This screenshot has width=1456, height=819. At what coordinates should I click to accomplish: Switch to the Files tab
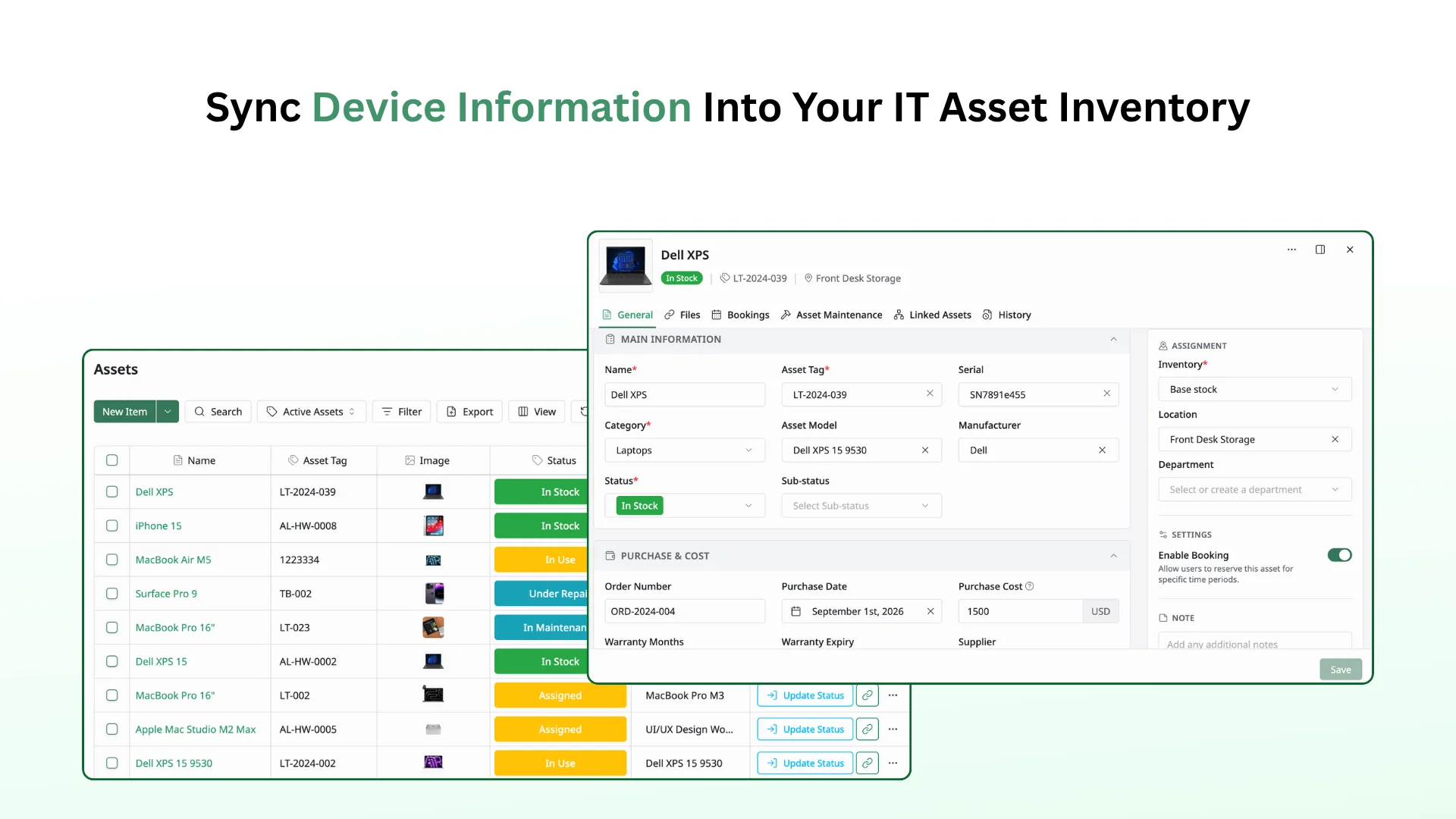coord(682,315)
